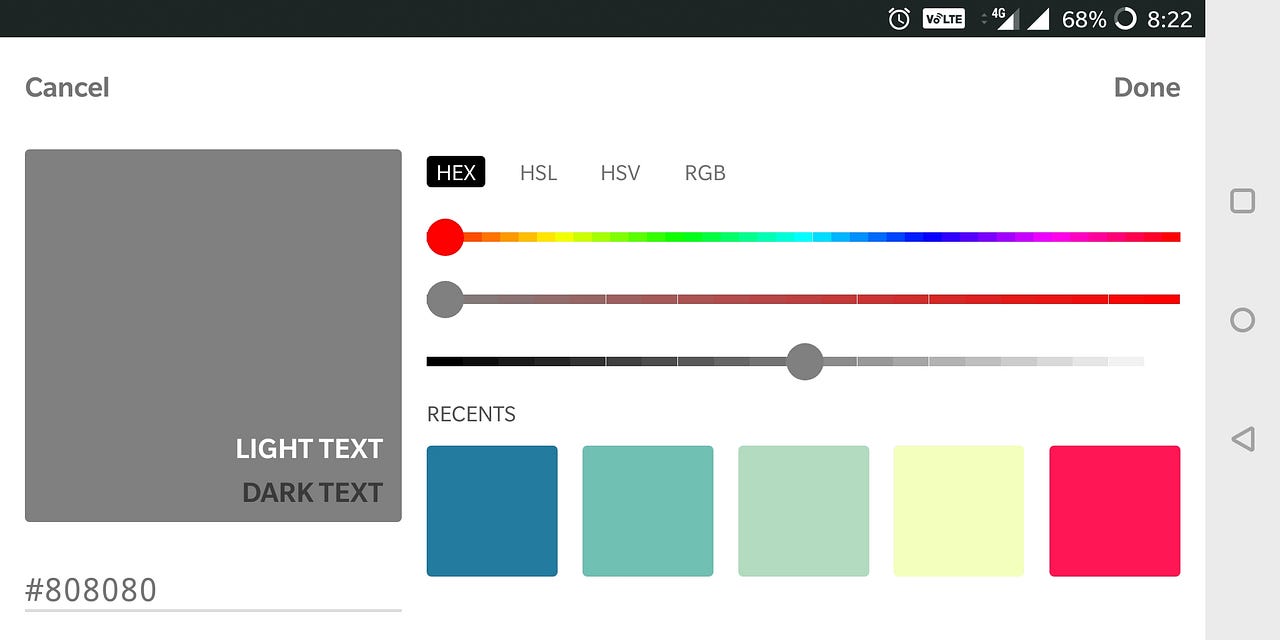Select the teal swatch from recents

point(647,510)
